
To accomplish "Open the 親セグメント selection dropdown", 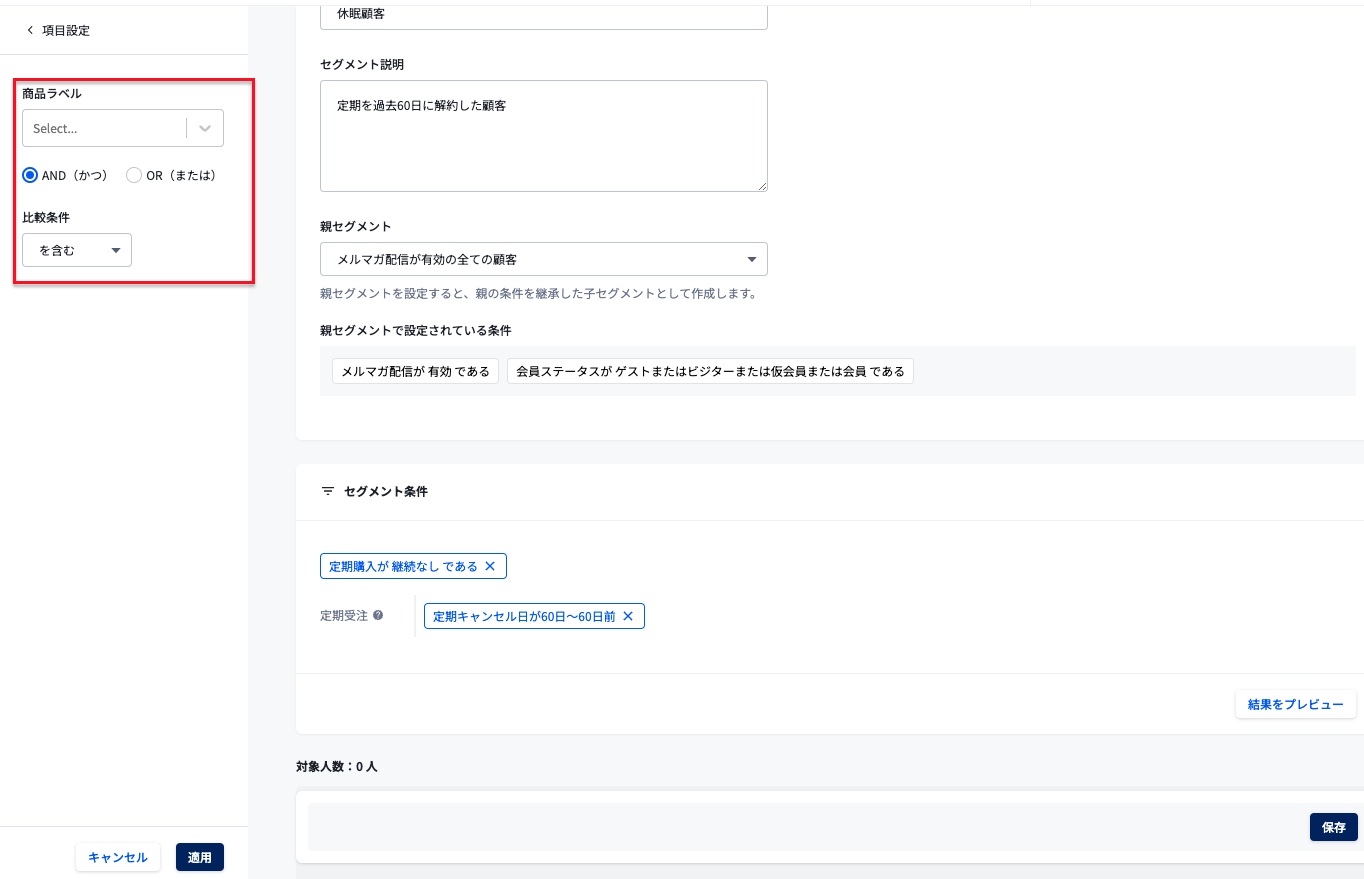I will click(544, 259).
